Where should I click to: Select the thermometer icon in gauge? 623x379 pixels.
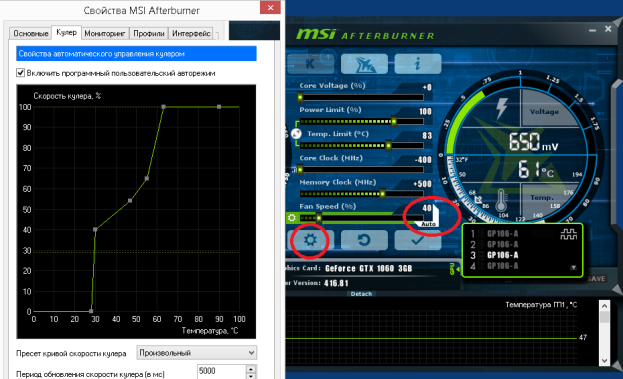501,200
